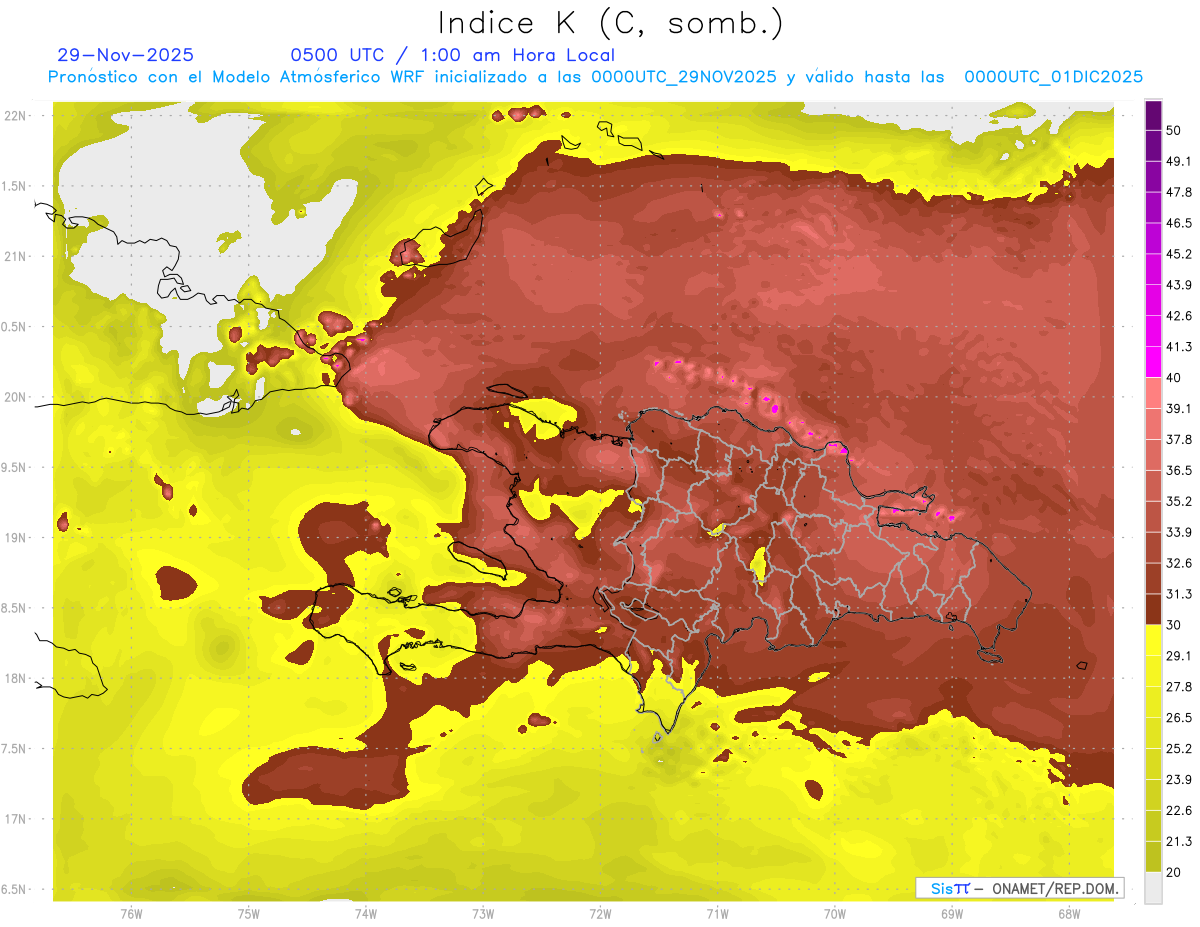This screenshot has height=927, width=1200.
Task: Select the dark brown swatch between 30 and 31.3
Action: (1153, 610)
